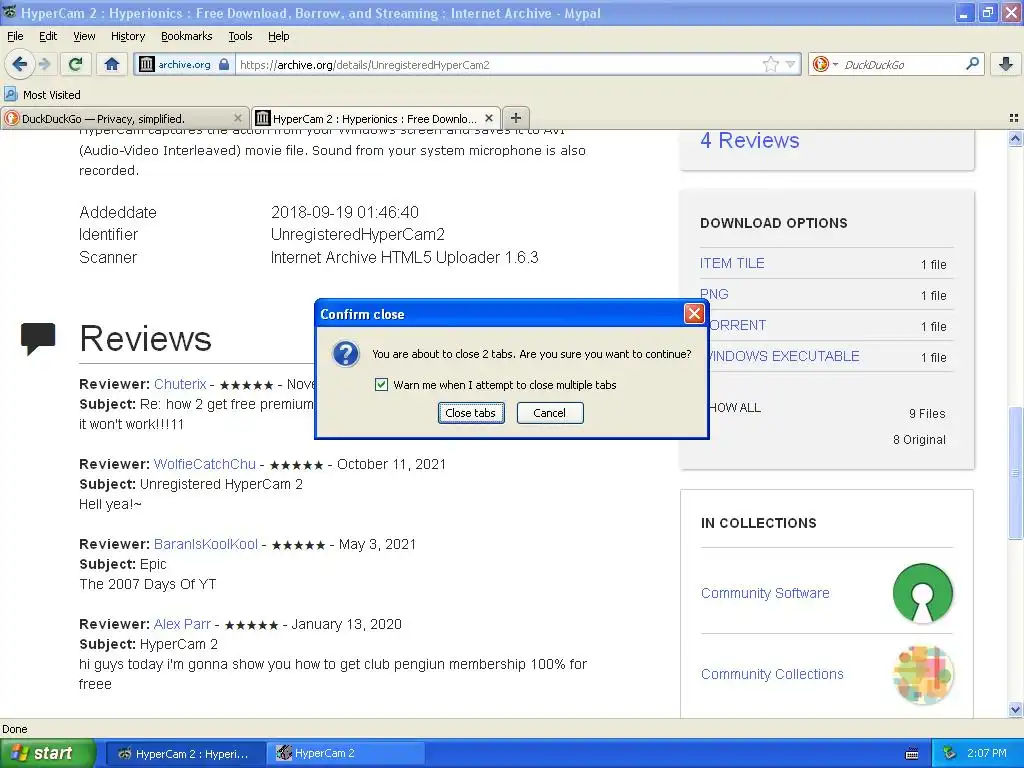1024x768 pixels.
Task: Click the list all tabs icon
Action: point(1014,118)
